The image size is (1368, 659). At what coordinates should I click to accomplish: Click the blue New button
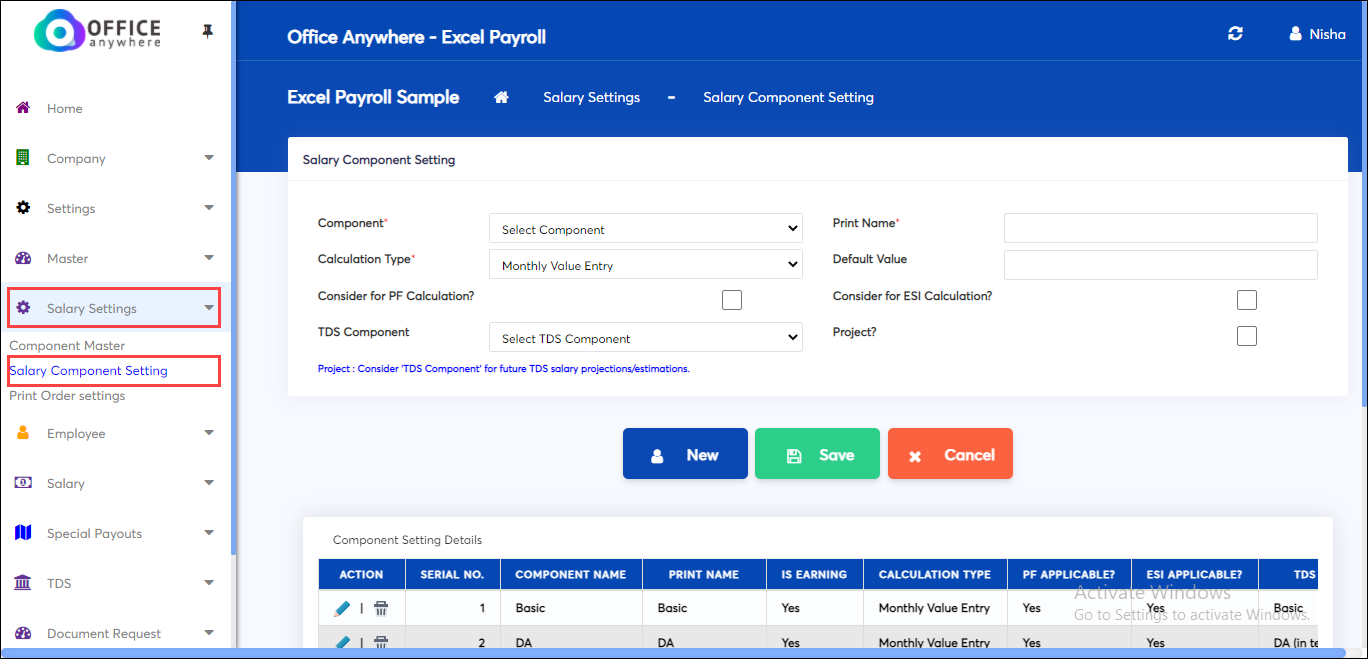(685, 454)
